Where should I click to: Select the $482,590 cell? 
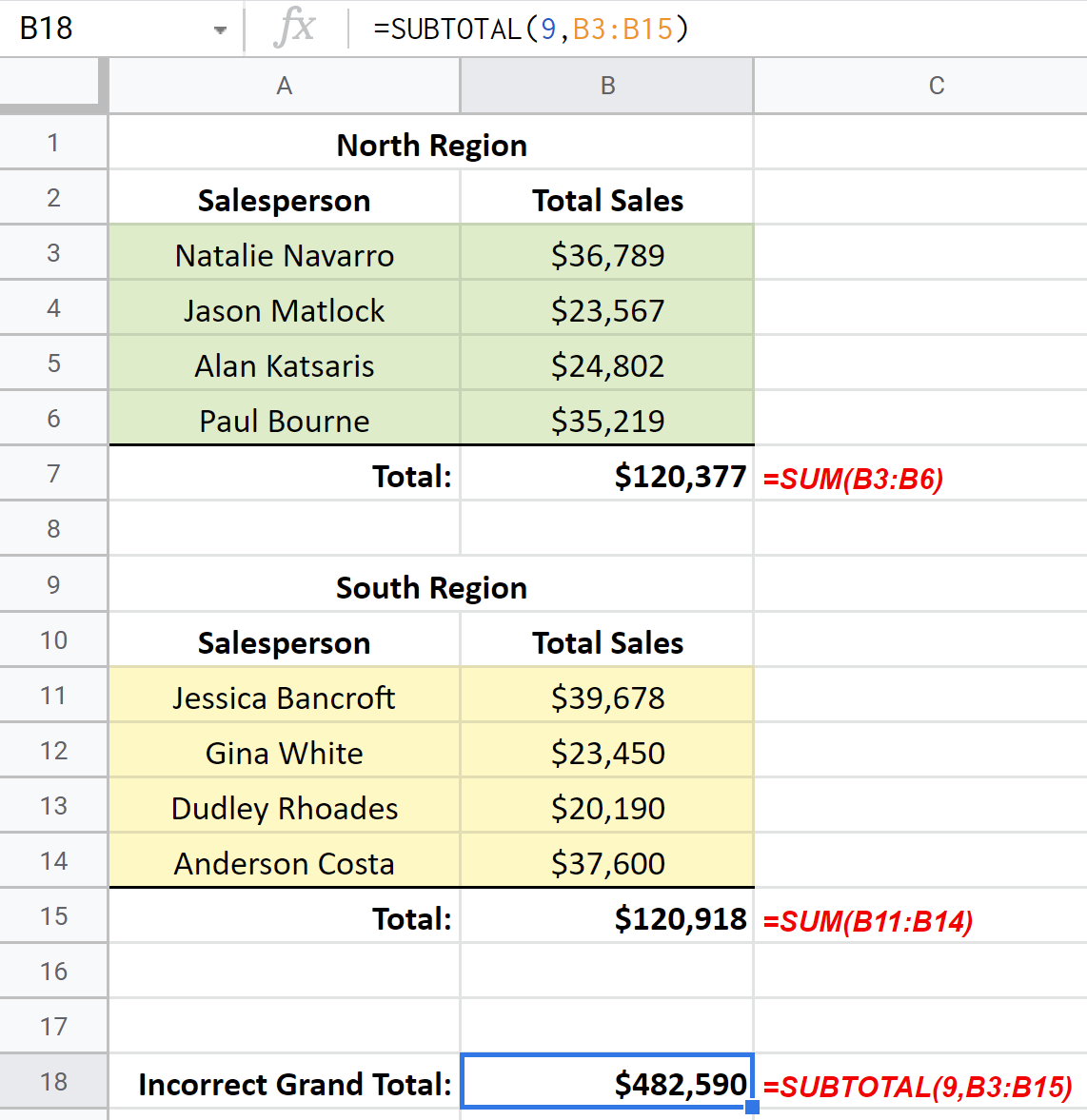point(607,1081)
